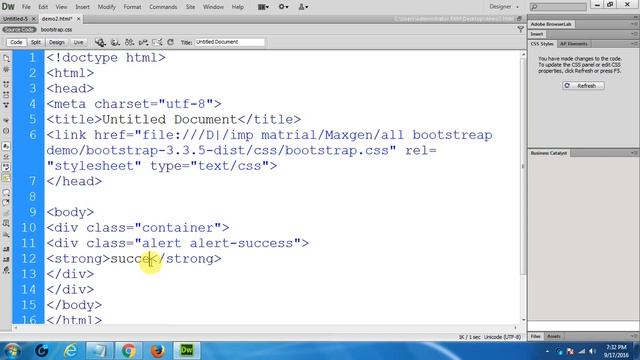Click the Outdent Code icon
640x360 pixels.
coord(6,260)
